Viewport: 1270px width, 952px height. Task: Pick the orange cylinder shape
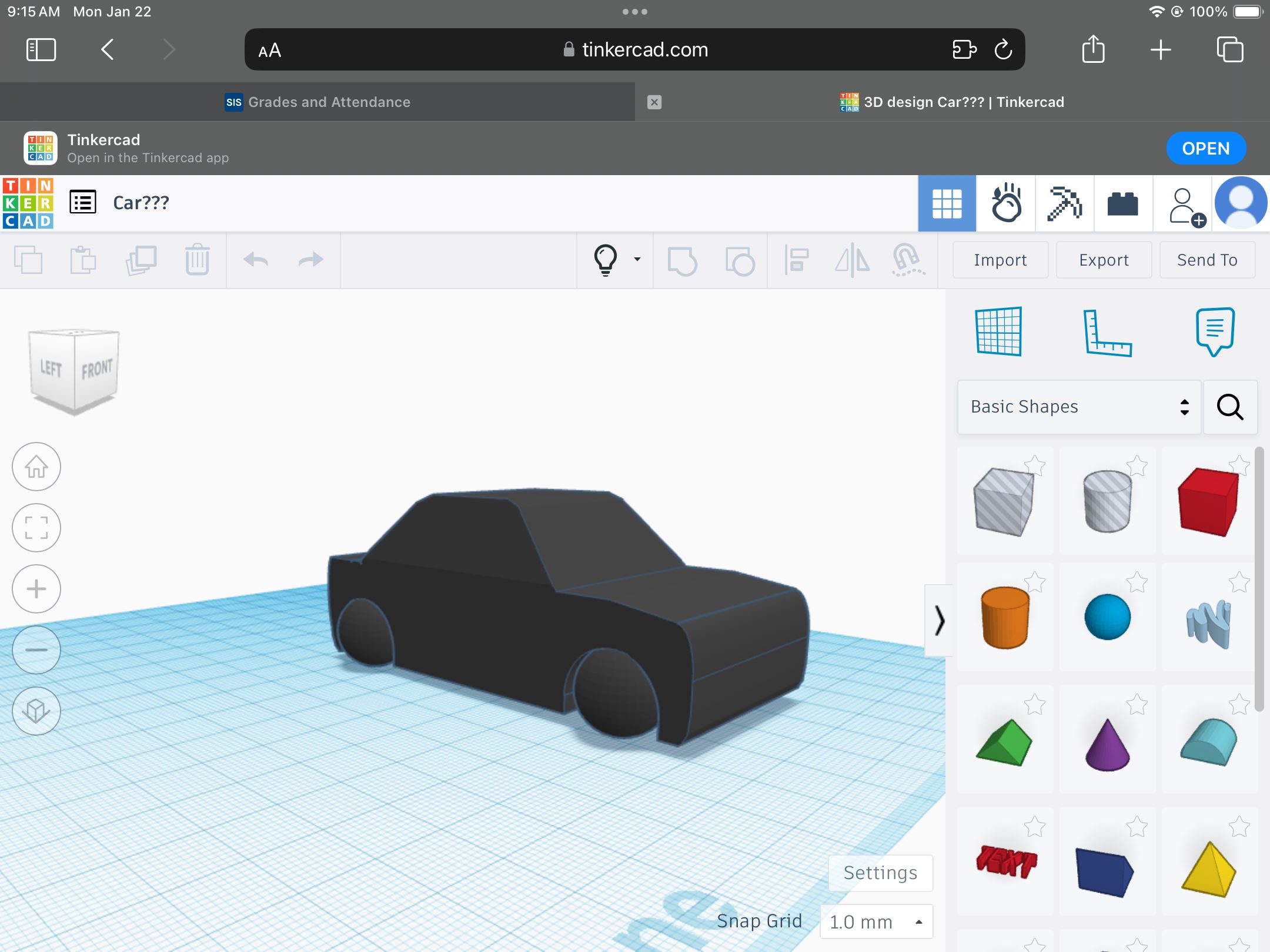[x=1005, y=618]
